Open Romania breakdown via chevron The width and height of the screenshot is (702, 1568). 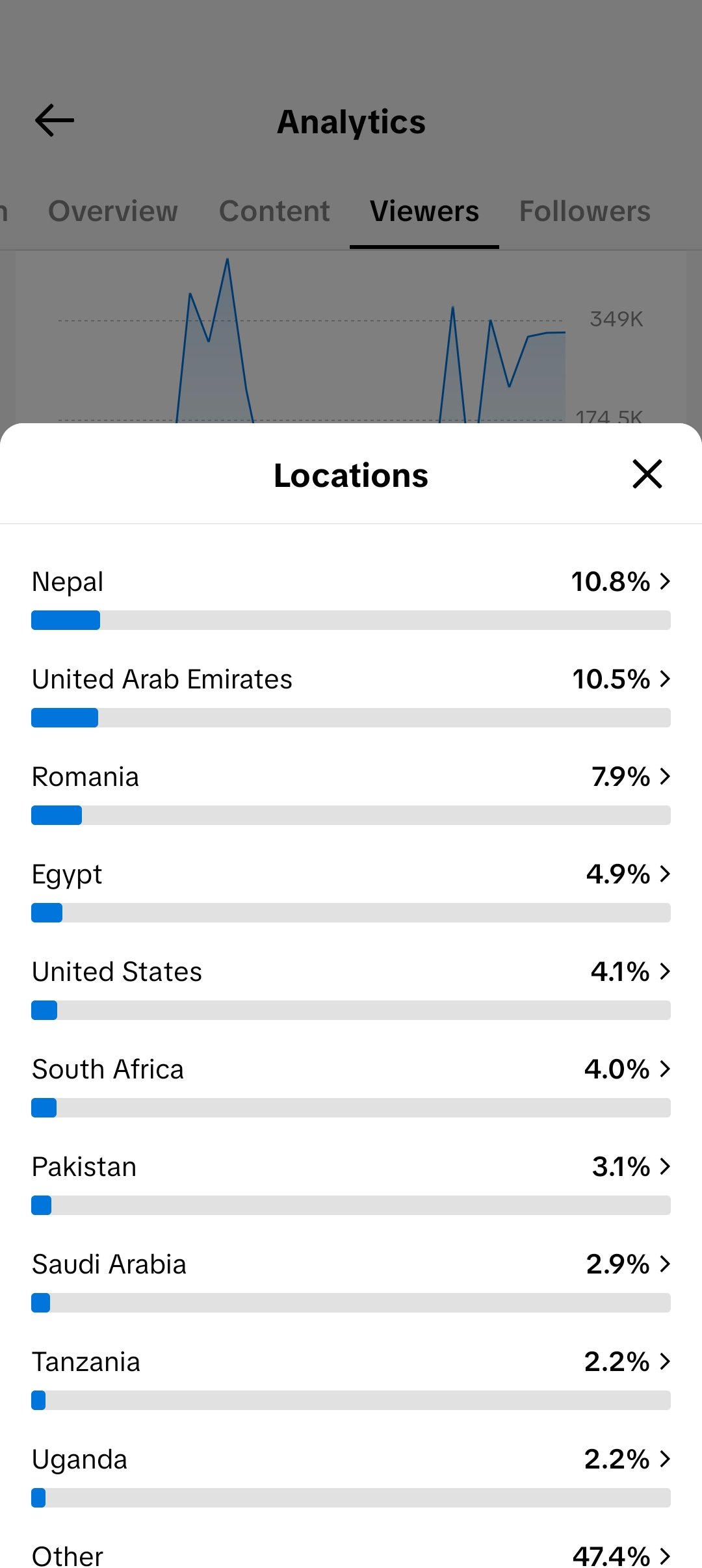[665, 776]
